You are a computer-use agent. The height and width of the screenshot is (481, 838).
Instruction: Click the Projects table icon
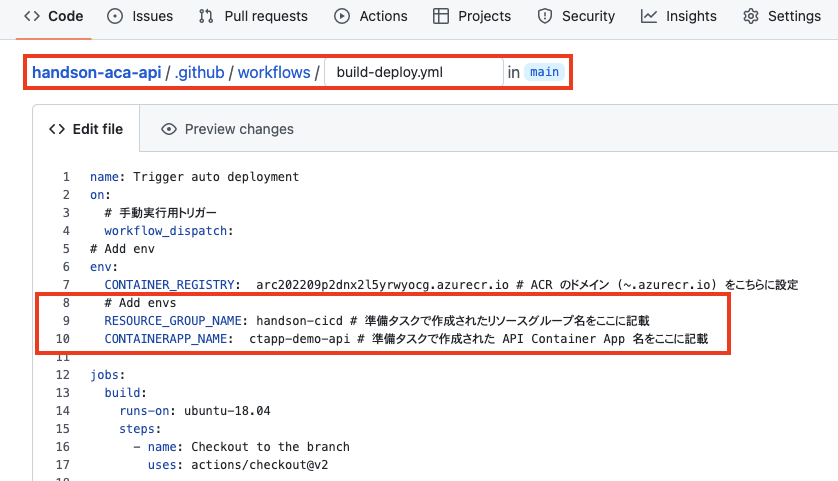coord(441,17)
